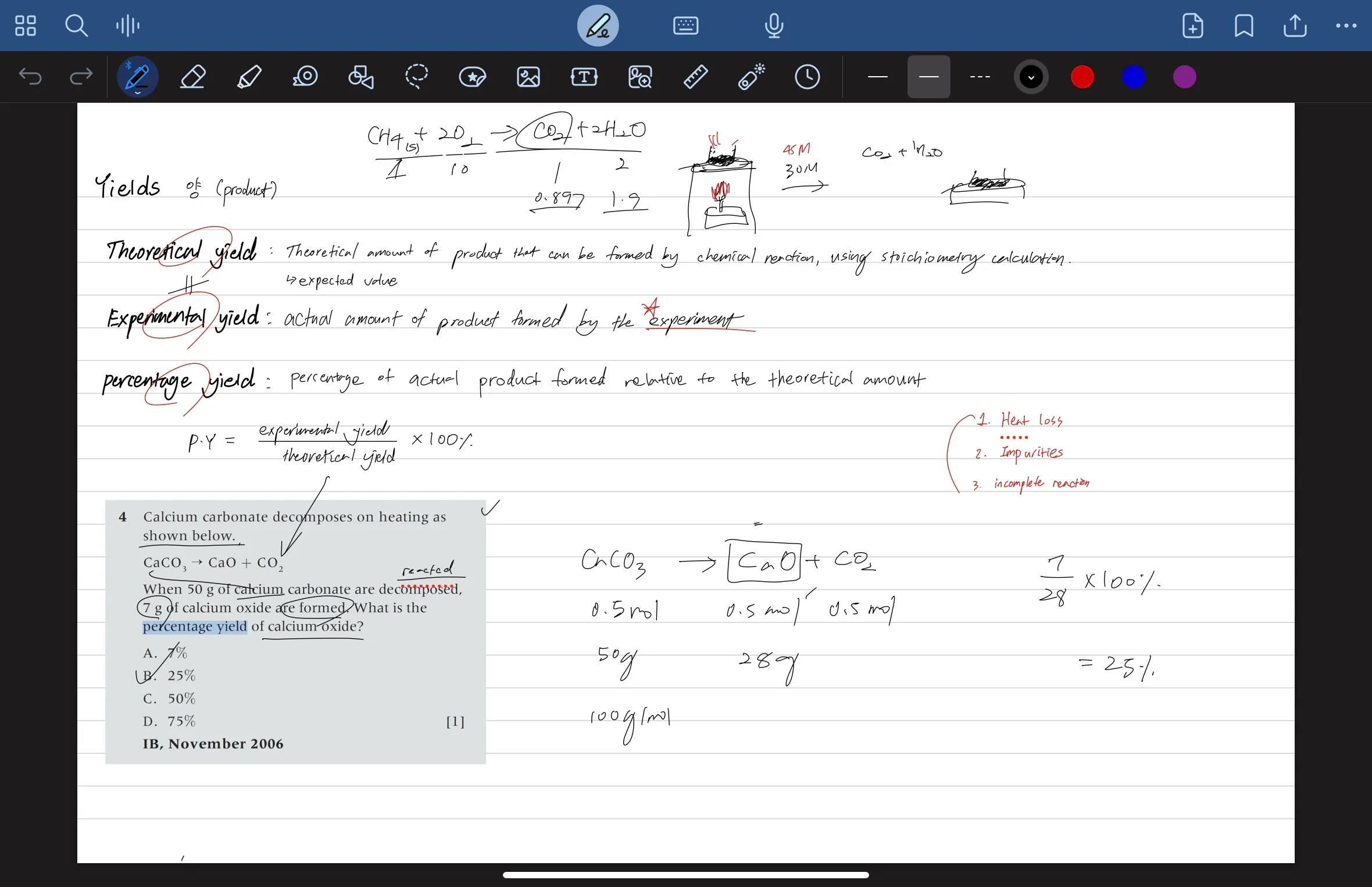This screenshot has width=1372, height=887.
Task: Choose the dashed stroke style
Action: tap(980, 77)
